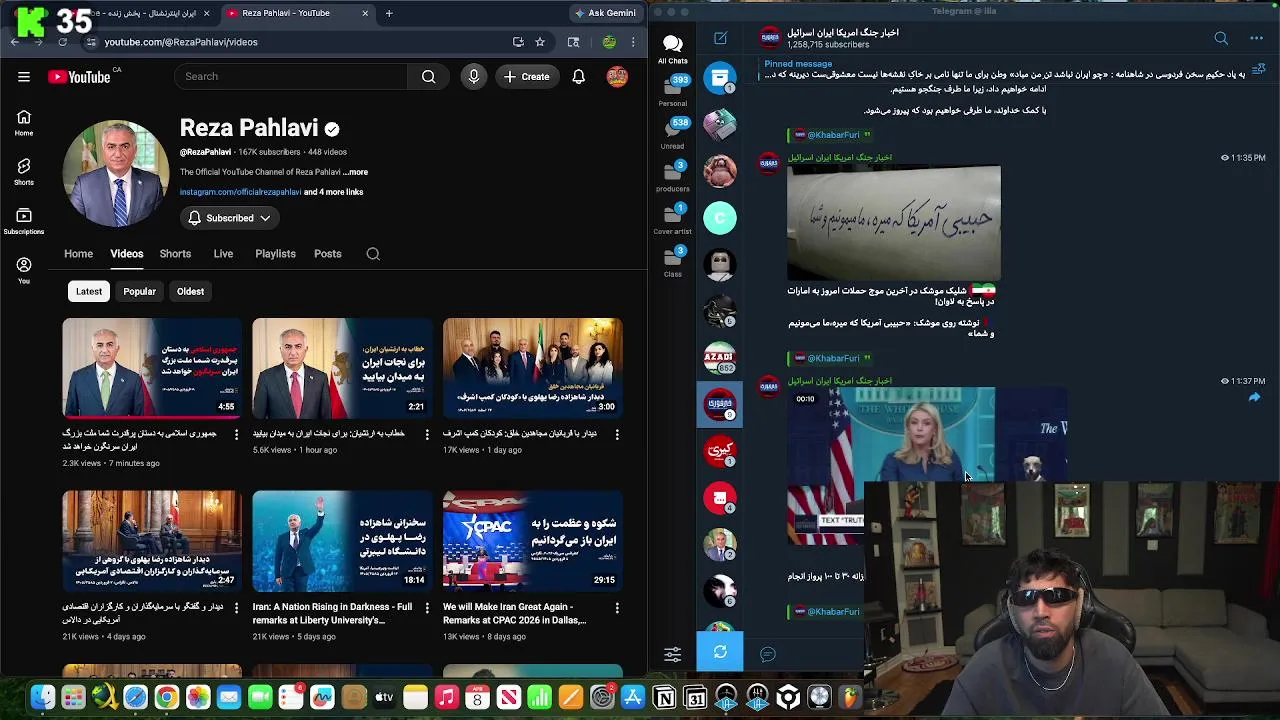Switch to the channel Live tab
This screenshot has height=720, width=1280.
pyautogui.click(x=223, y=254)
